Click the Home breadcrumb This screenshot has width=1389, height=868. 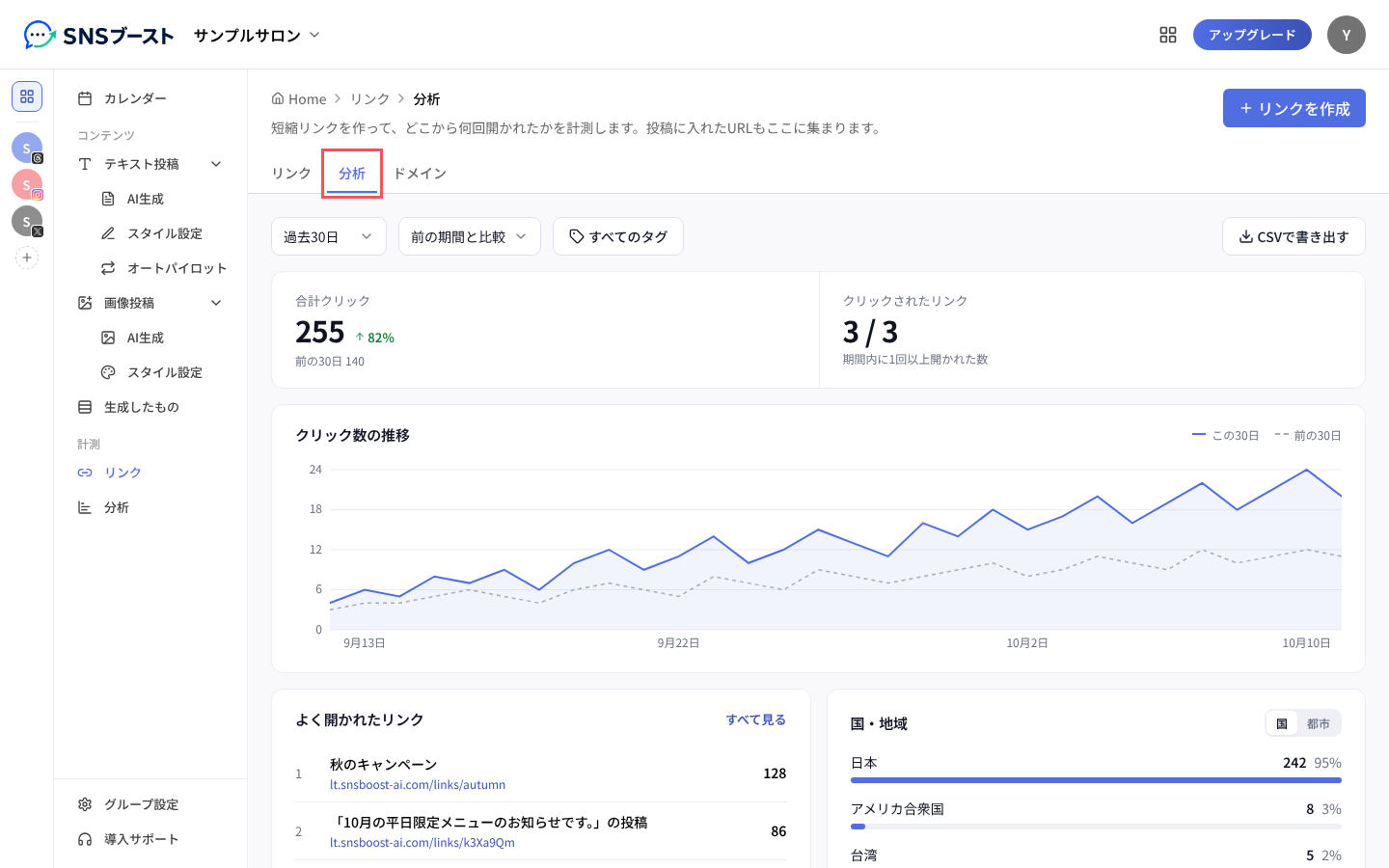[x=299, y=98]
